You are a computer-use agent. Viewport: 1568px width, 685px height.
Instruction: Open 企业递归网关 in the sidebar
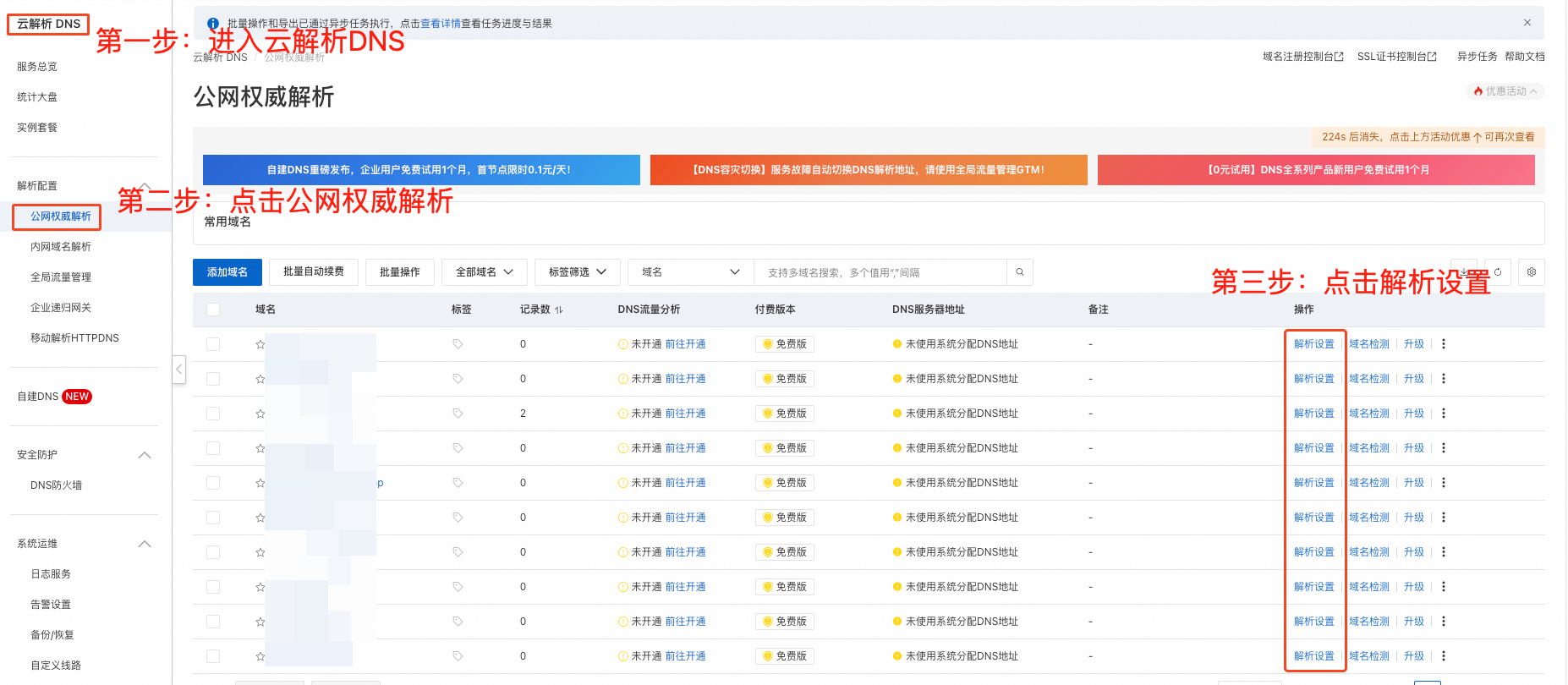61,308
